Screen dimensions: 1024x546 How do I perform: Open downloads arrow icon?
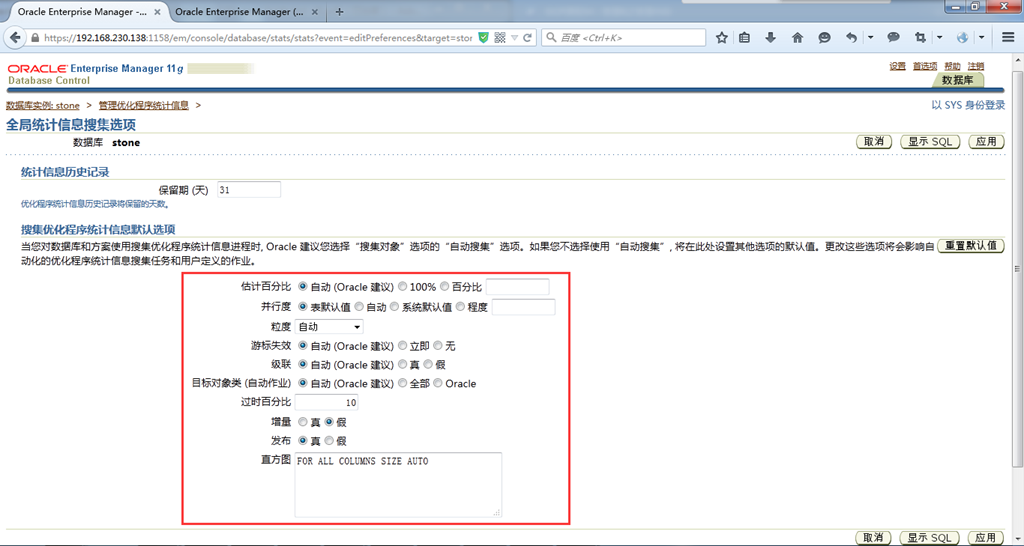point(771,38)
